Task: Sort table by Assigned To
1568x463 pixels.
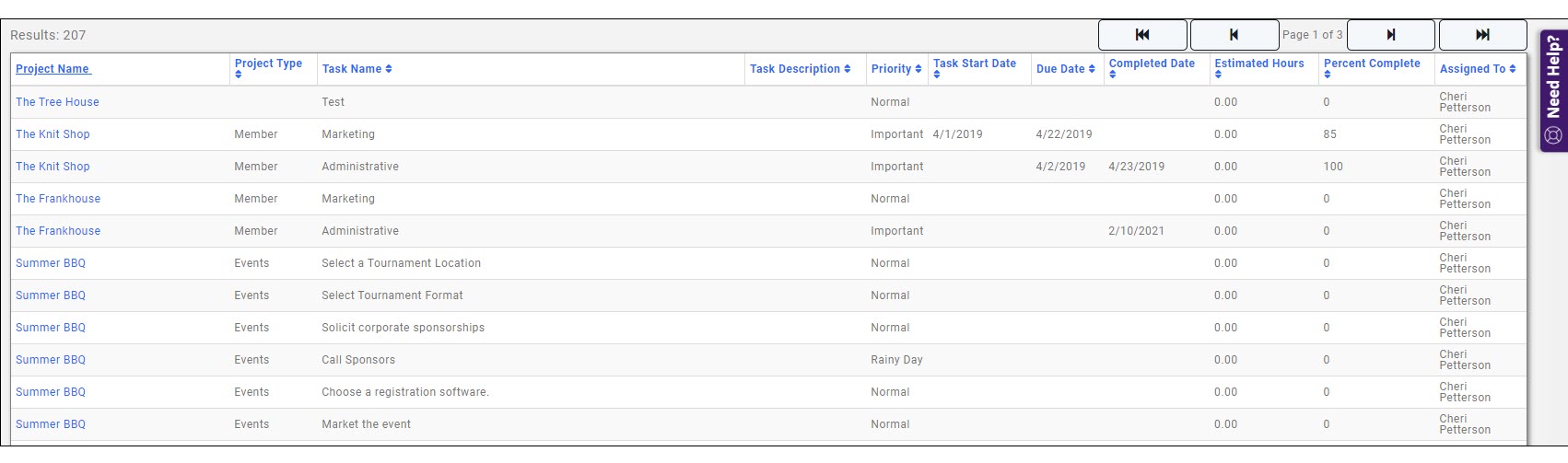Action: (1477, 69)
